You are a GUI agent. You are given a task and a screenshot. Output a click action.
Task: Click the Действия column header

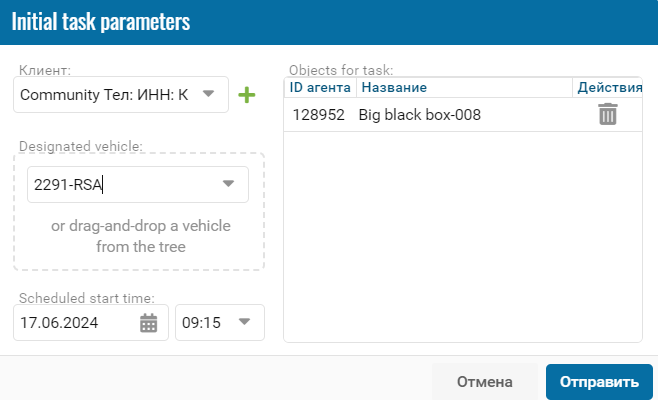click(607, 87)
